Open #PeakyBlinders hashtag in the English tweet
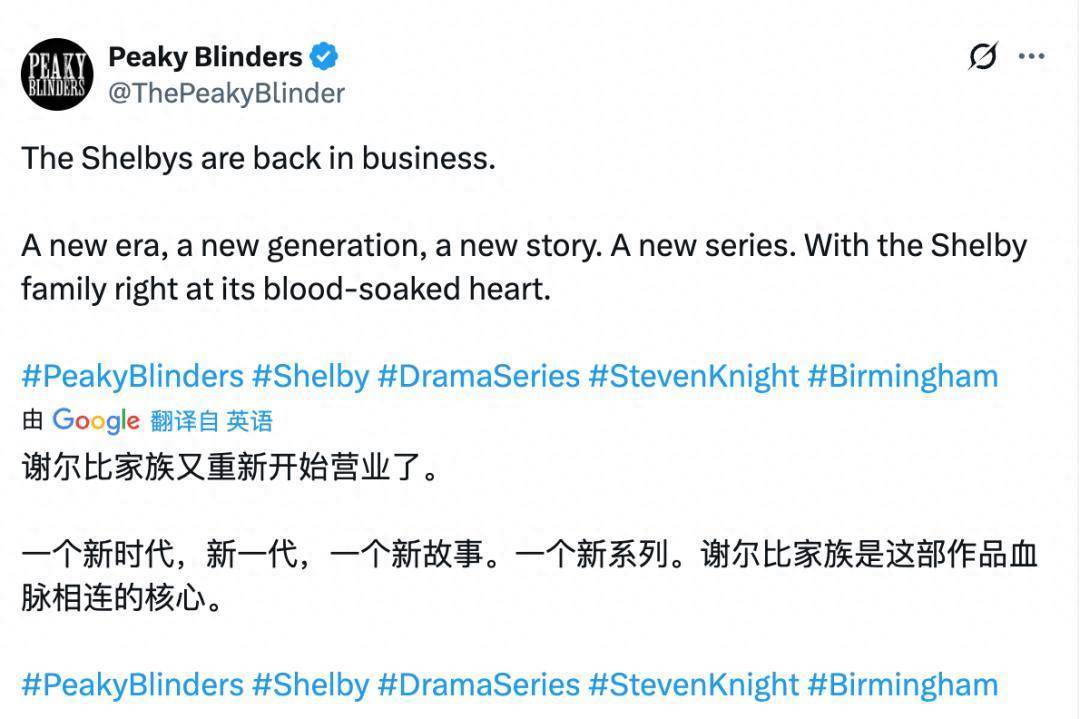 coord(133,376)
